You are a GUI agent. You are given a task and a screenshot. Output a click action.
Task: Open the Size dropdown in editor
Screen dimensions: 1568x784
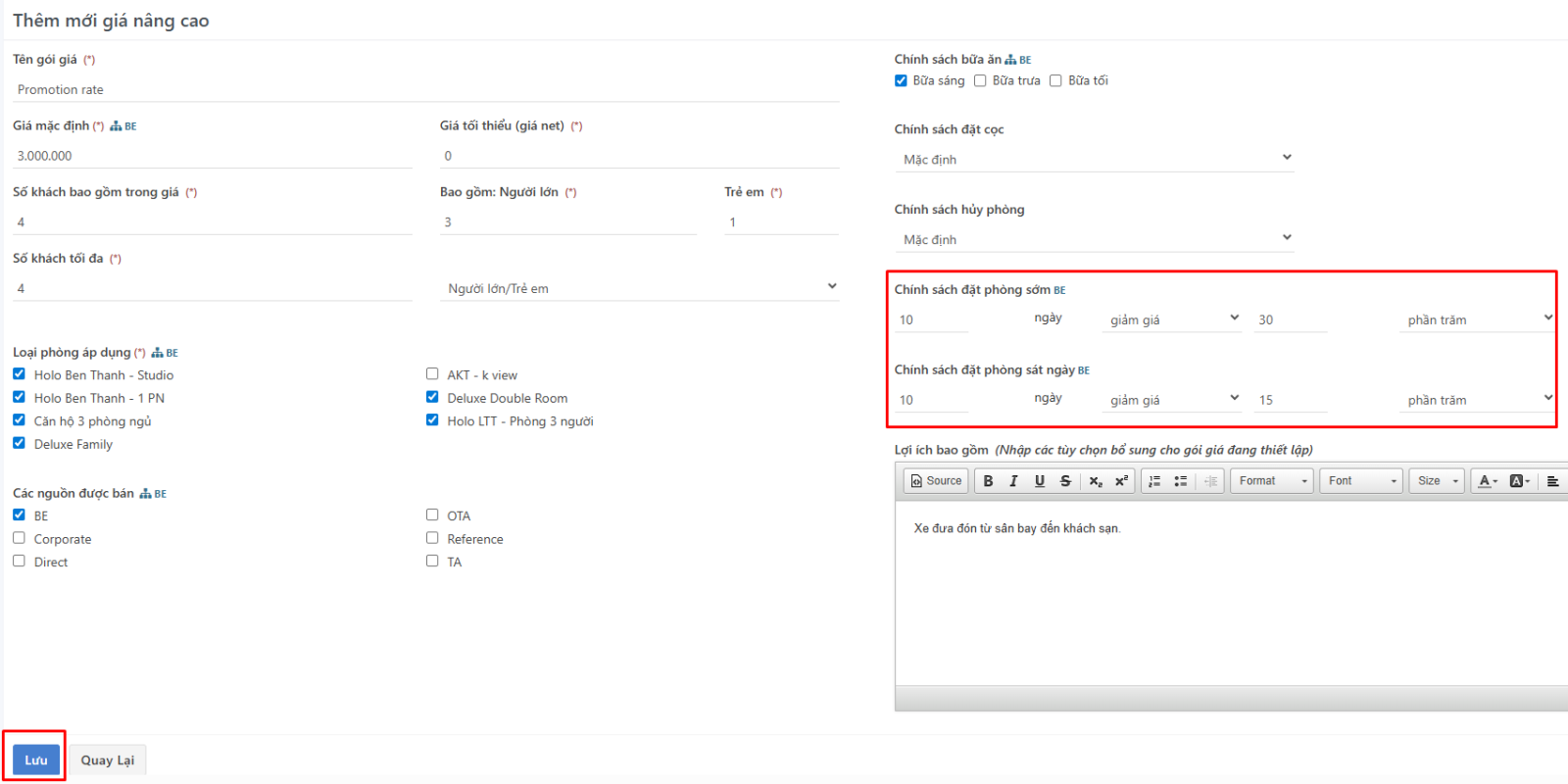(1437, 481)
